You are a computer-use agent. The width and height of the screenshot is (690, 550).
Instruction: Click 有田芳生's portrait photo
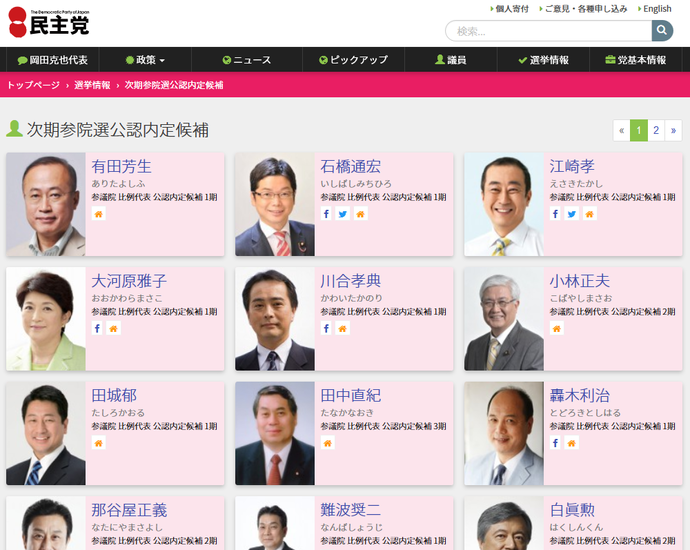(x=46, y=205)
